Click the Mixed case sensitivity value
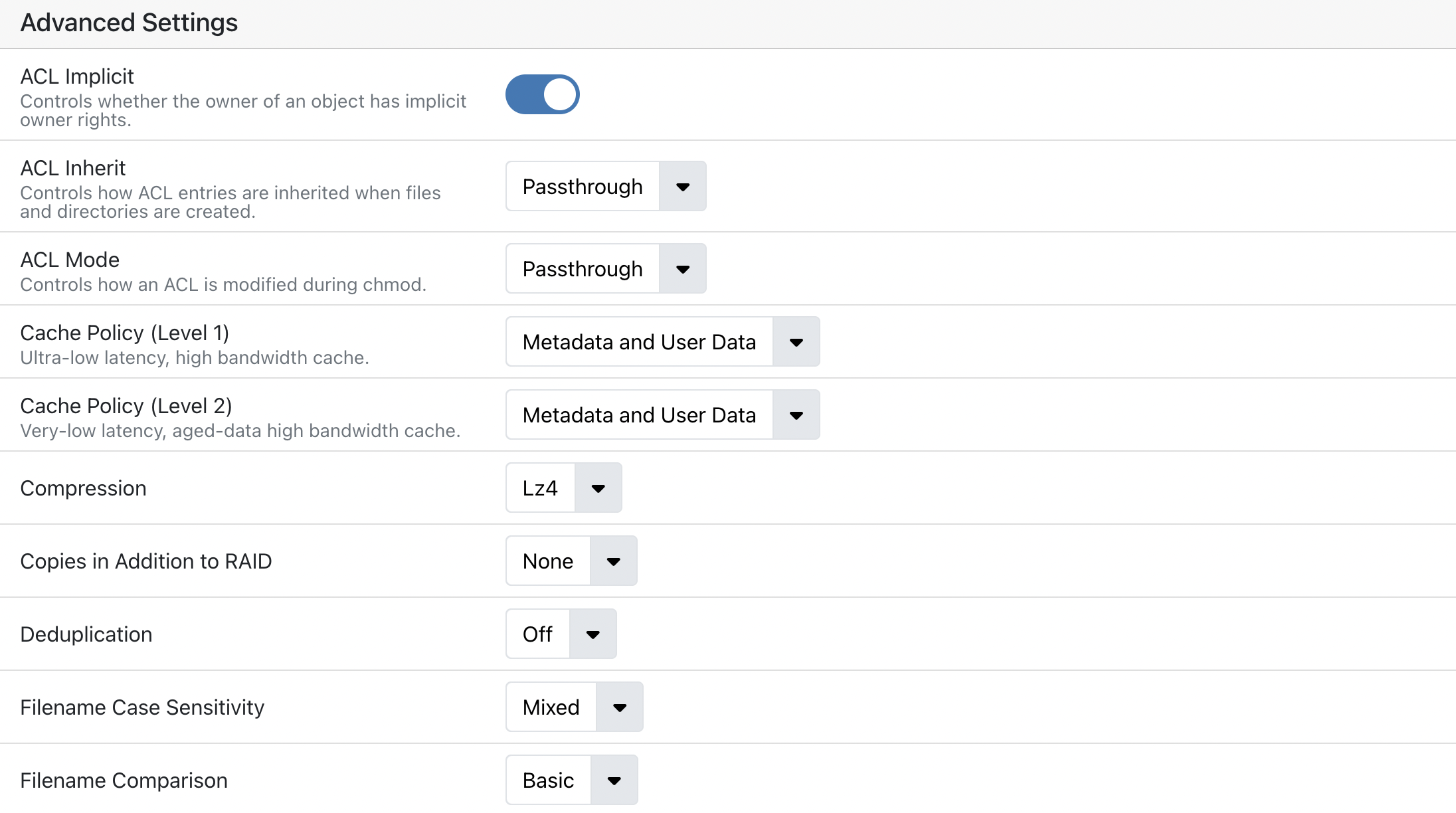1456x813 pixels. coord(551,707)
